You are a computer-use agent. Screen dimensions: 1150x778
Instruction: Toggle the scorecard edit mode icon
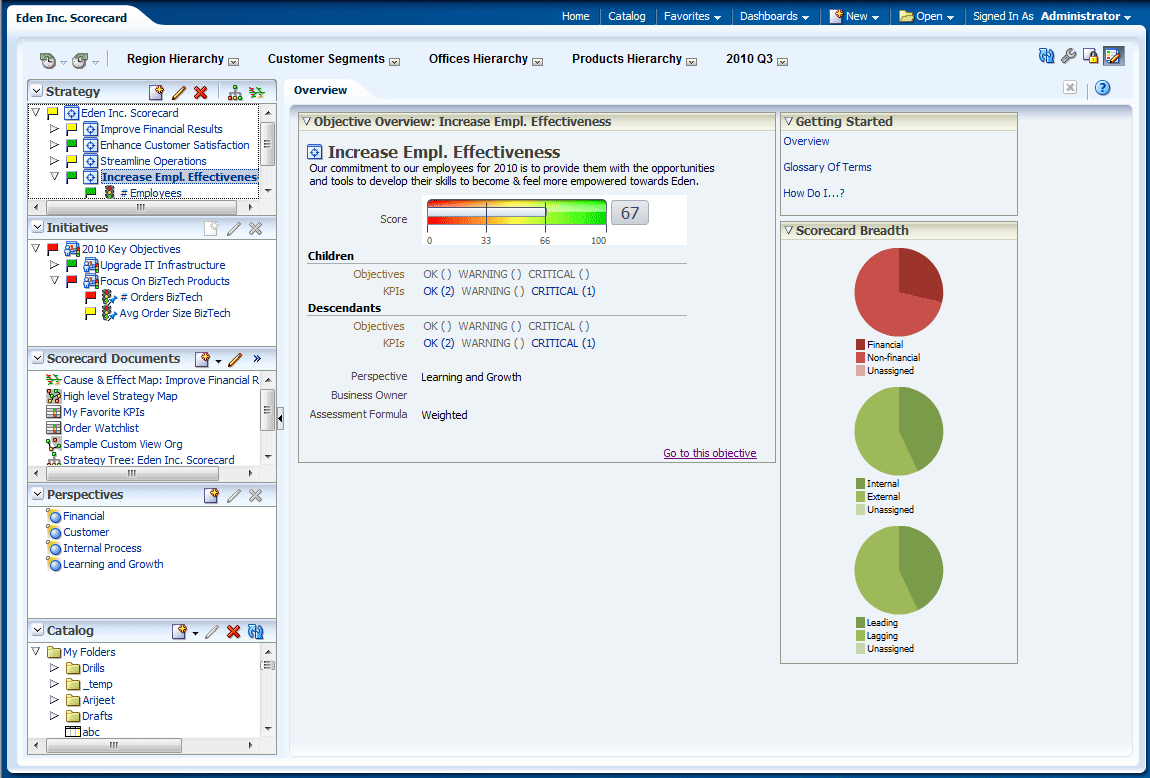[1114, 57]
